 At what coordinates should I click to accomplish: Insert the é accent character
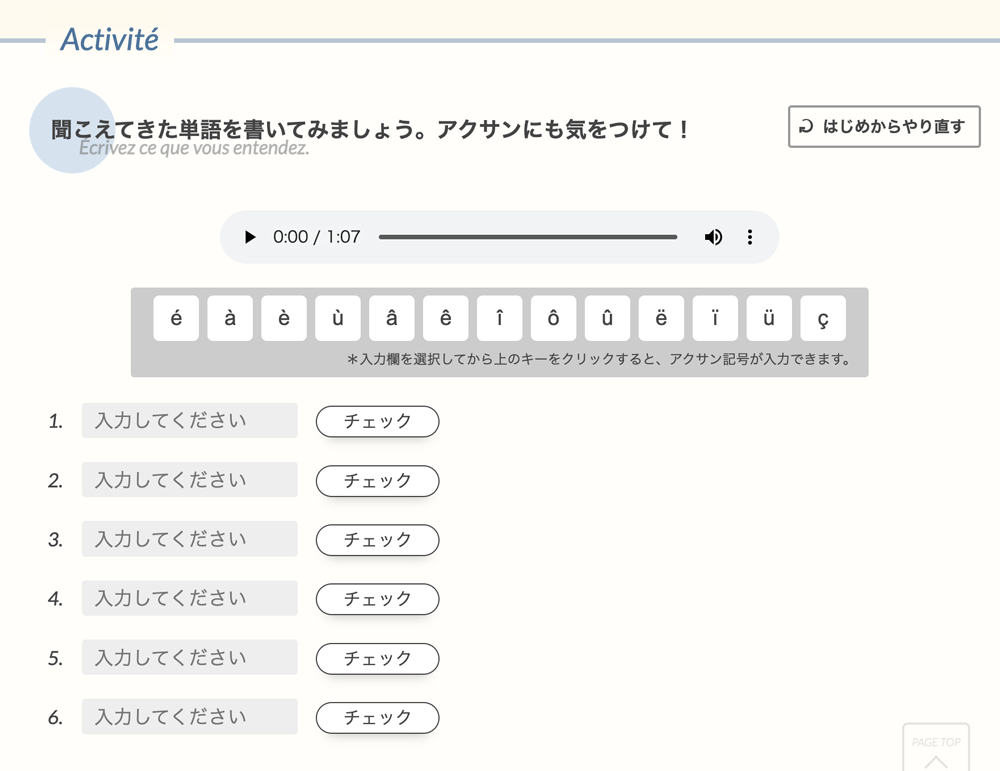[x=176, y=318]
